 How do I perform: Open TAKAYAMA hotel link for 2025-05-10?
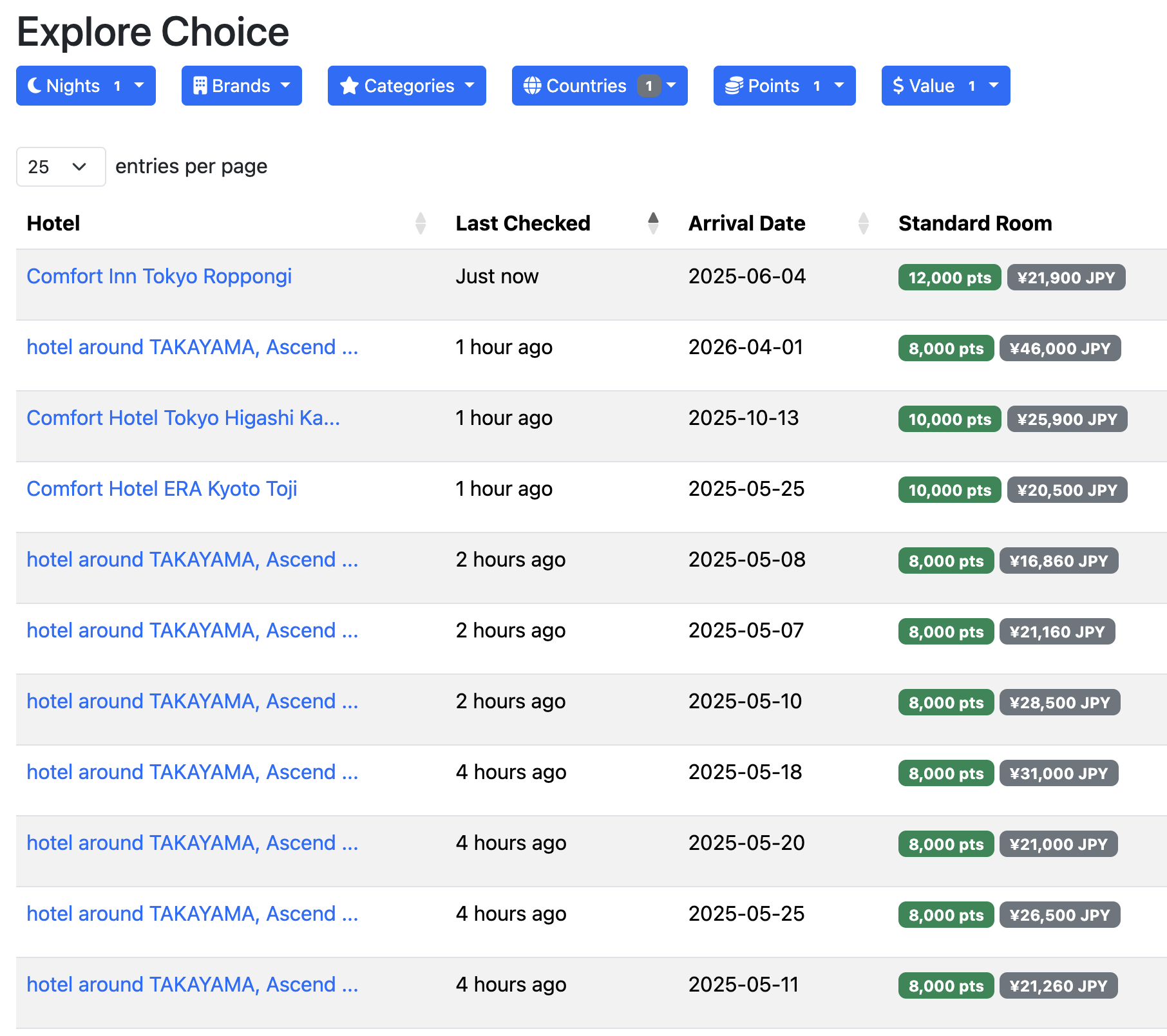click(x=193, y=701)
